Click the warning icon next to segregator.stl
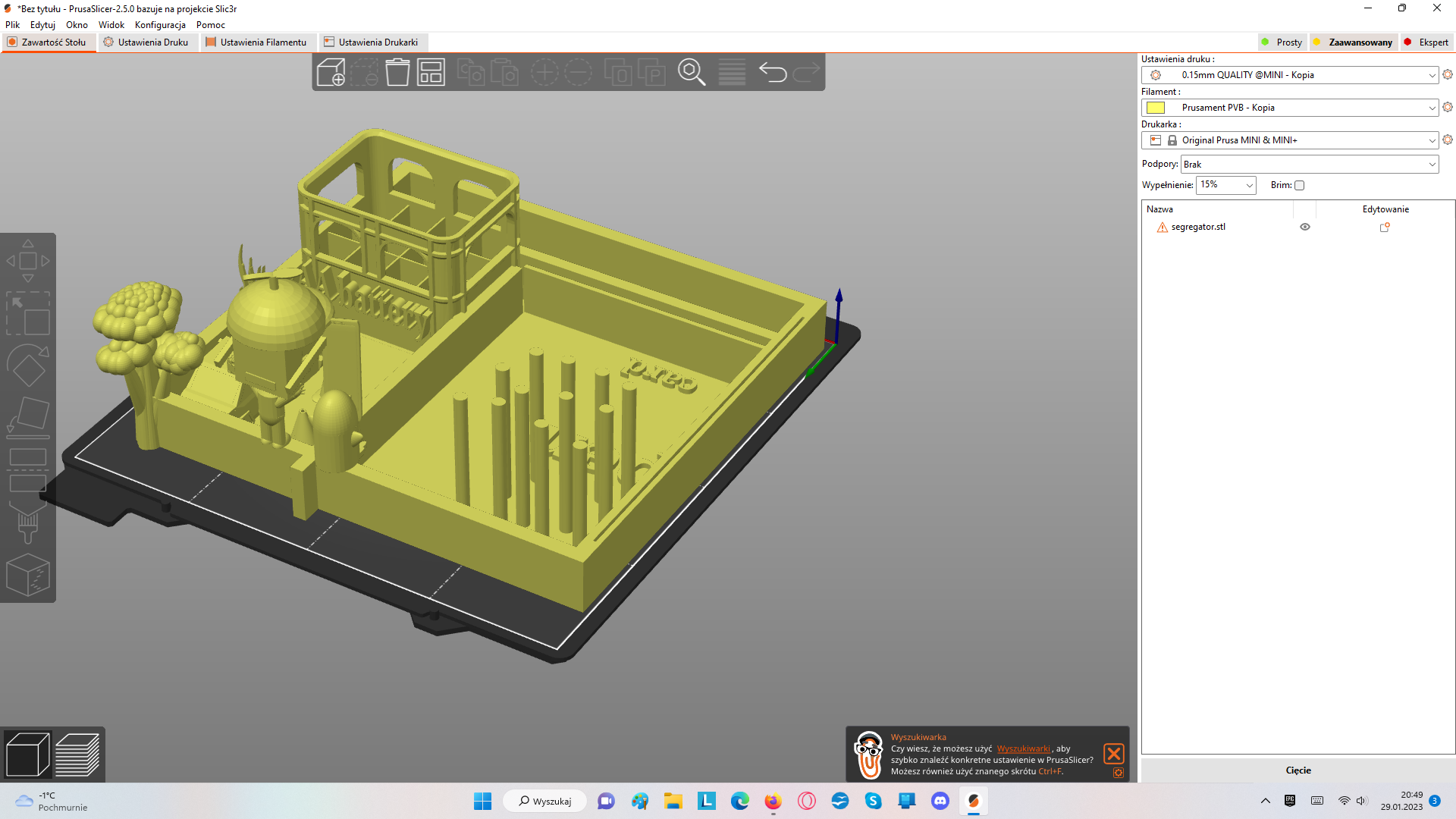Image resolution: width=1456 pixels, height=819 pixels. point(1162,227)
